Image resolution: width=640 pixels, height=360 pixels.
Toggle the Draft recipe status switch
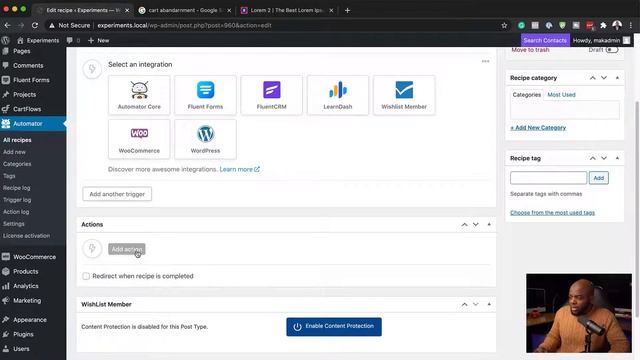coord(611,50)
